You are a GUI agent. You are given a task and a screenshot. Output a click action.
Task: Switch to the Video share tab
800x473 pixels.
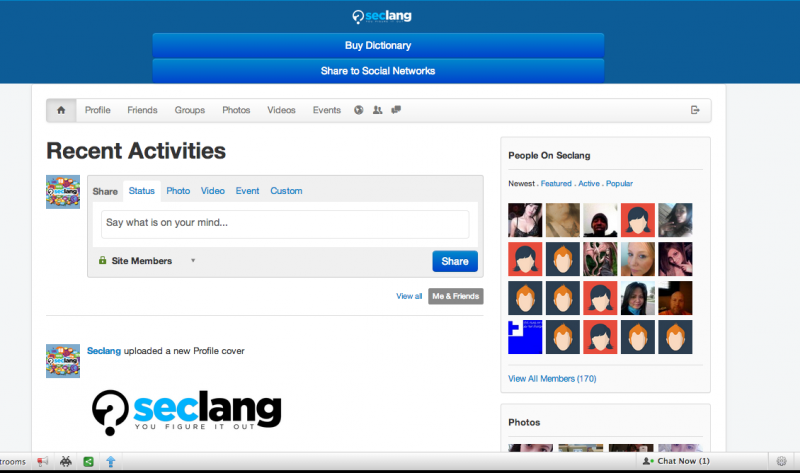[x=213, y=191]
